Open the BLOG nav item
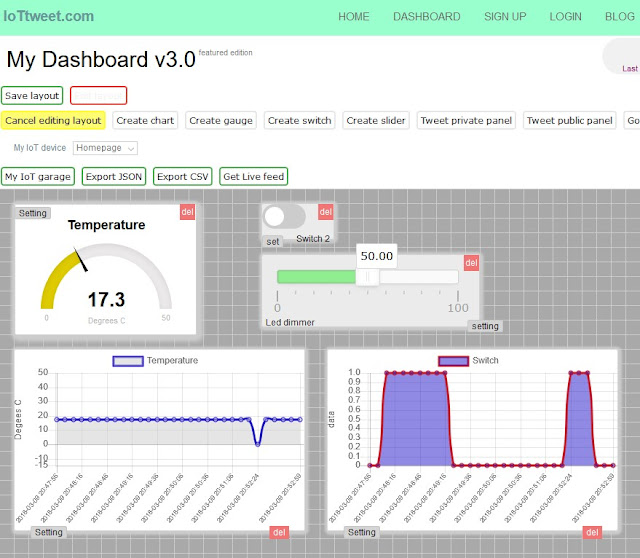 [620, 17]
